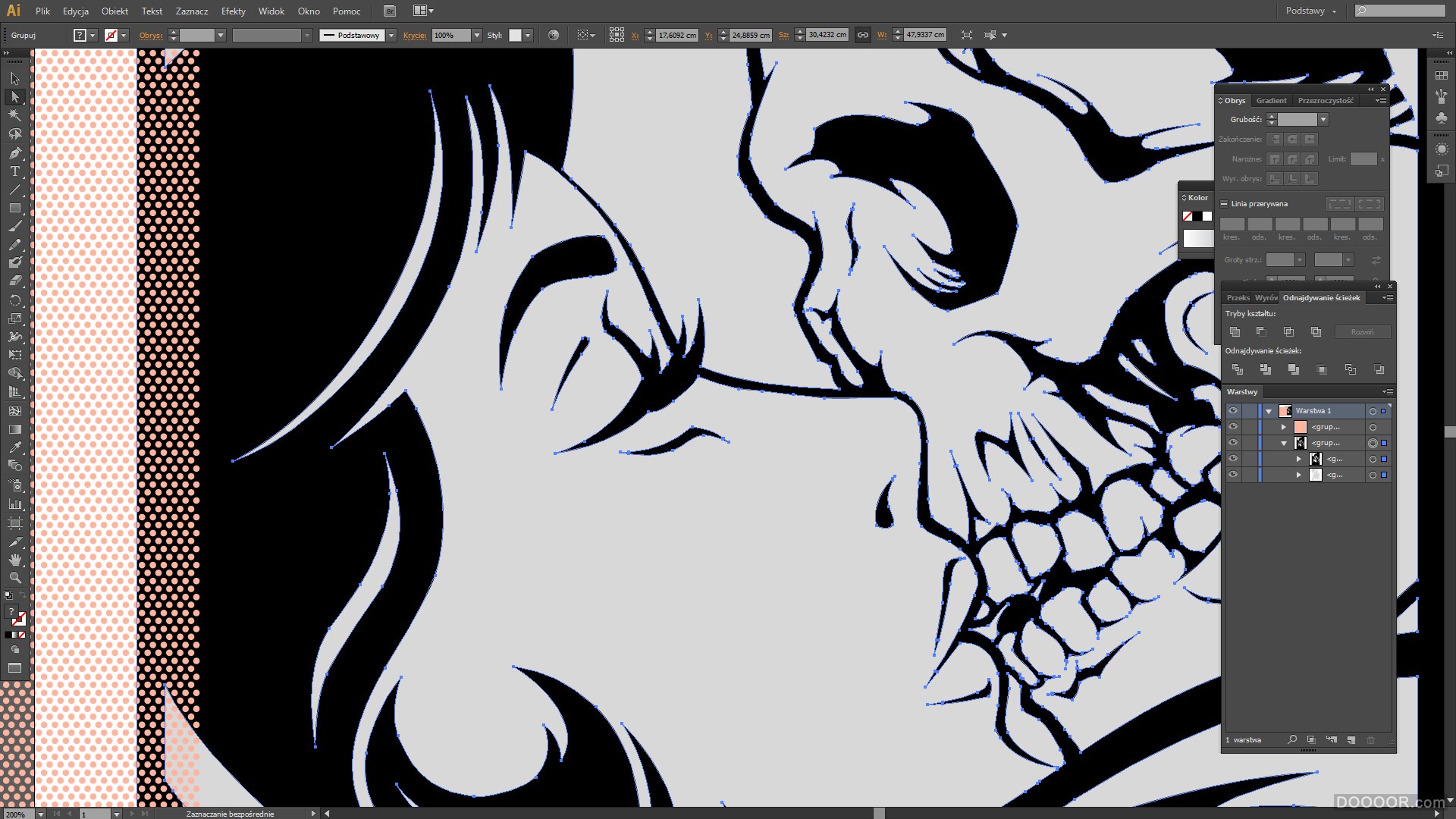Open the Krycie opacity dropdown
Image resolution: width=1456 pixels, height=819 pixels.
(476, 35)
